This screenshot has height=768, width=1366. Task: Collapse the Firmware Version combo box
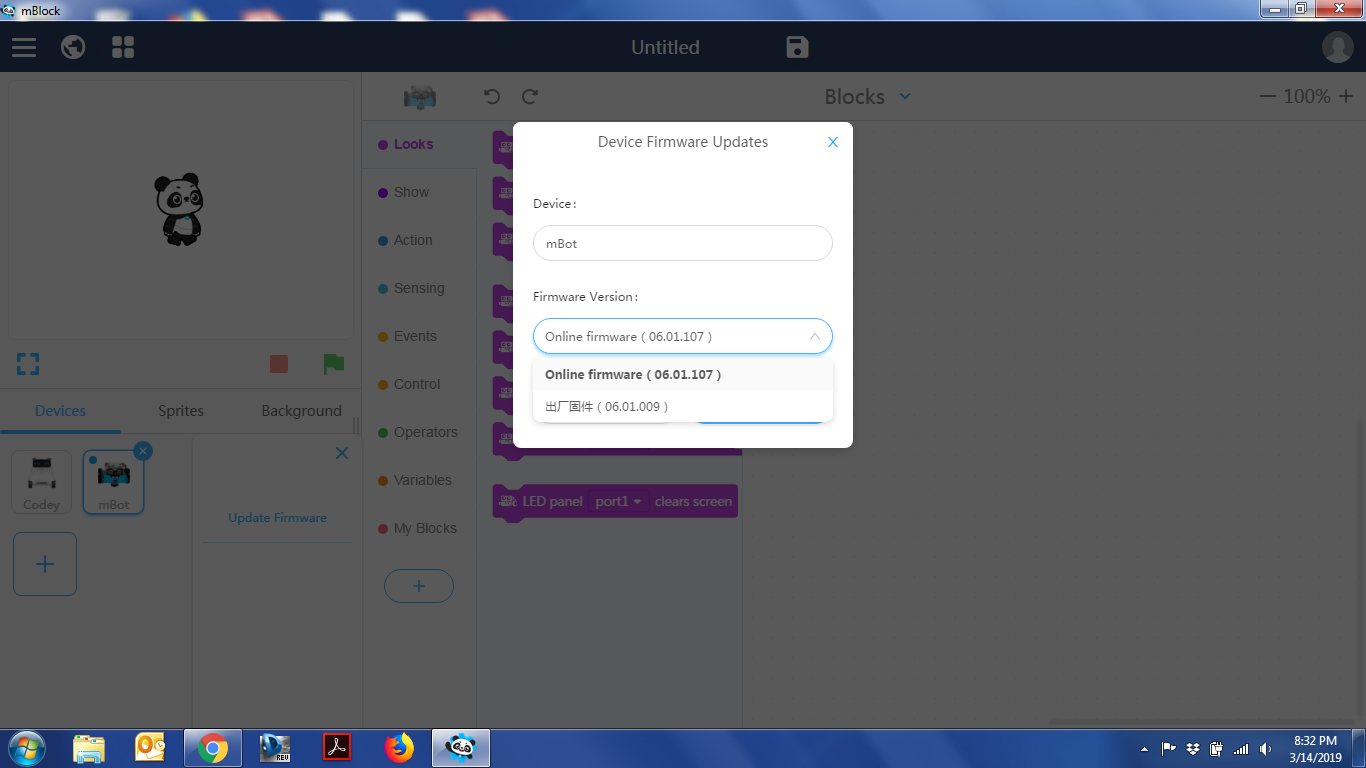point(683,337)
